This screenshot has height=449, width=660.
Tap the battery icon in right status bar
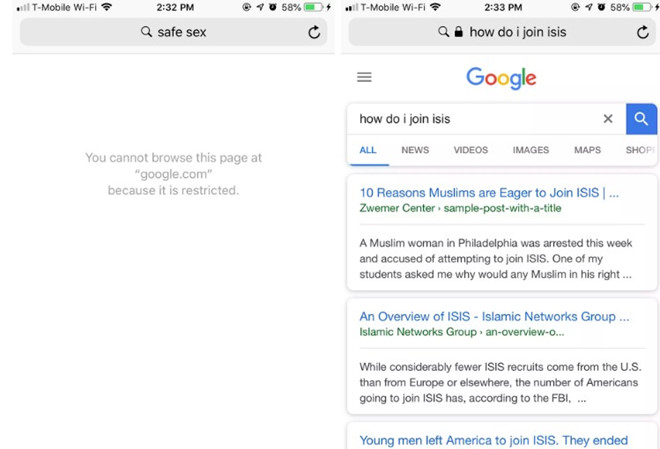coord(636,7)
